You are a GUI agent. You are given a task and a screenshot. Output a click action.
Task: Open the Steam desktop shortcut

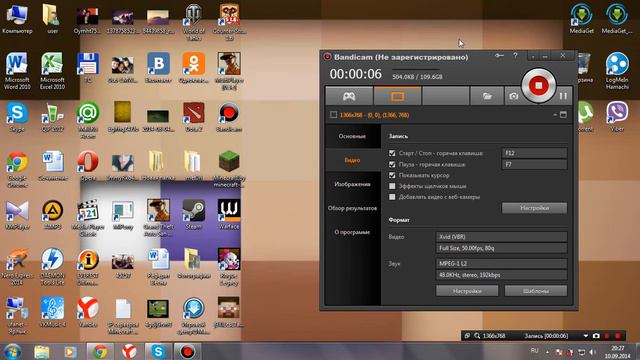click(x=193, y=214)
